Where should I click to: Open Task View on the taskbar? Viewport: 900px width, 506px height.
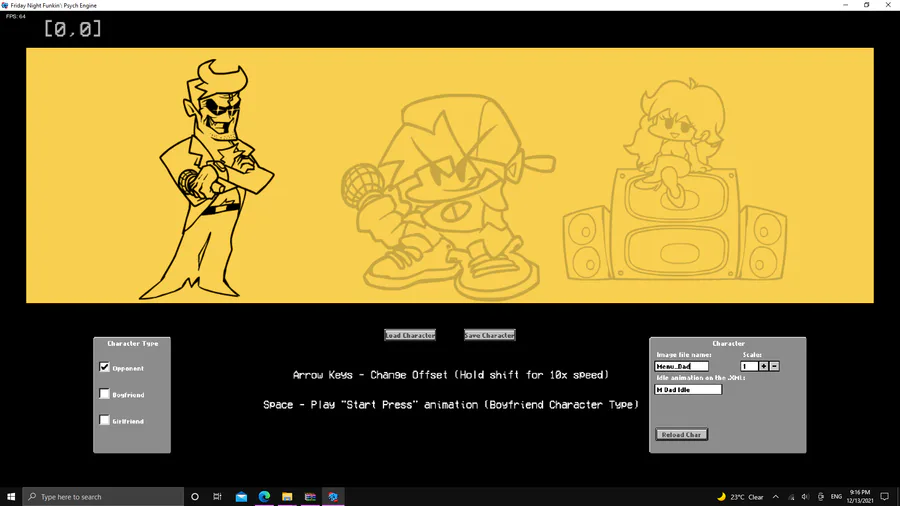coord(218,497)
